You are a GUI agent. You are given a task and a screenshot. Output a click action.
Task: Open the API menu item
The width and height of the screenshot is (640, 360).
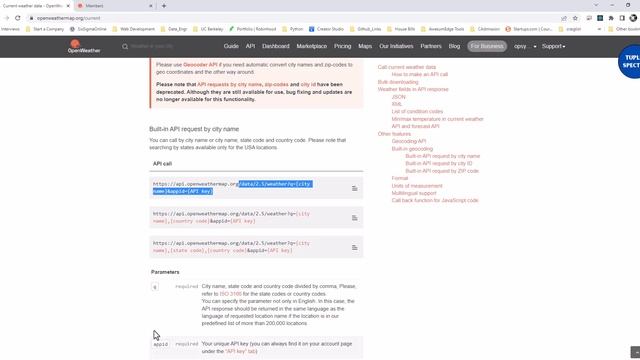[250, 47]
